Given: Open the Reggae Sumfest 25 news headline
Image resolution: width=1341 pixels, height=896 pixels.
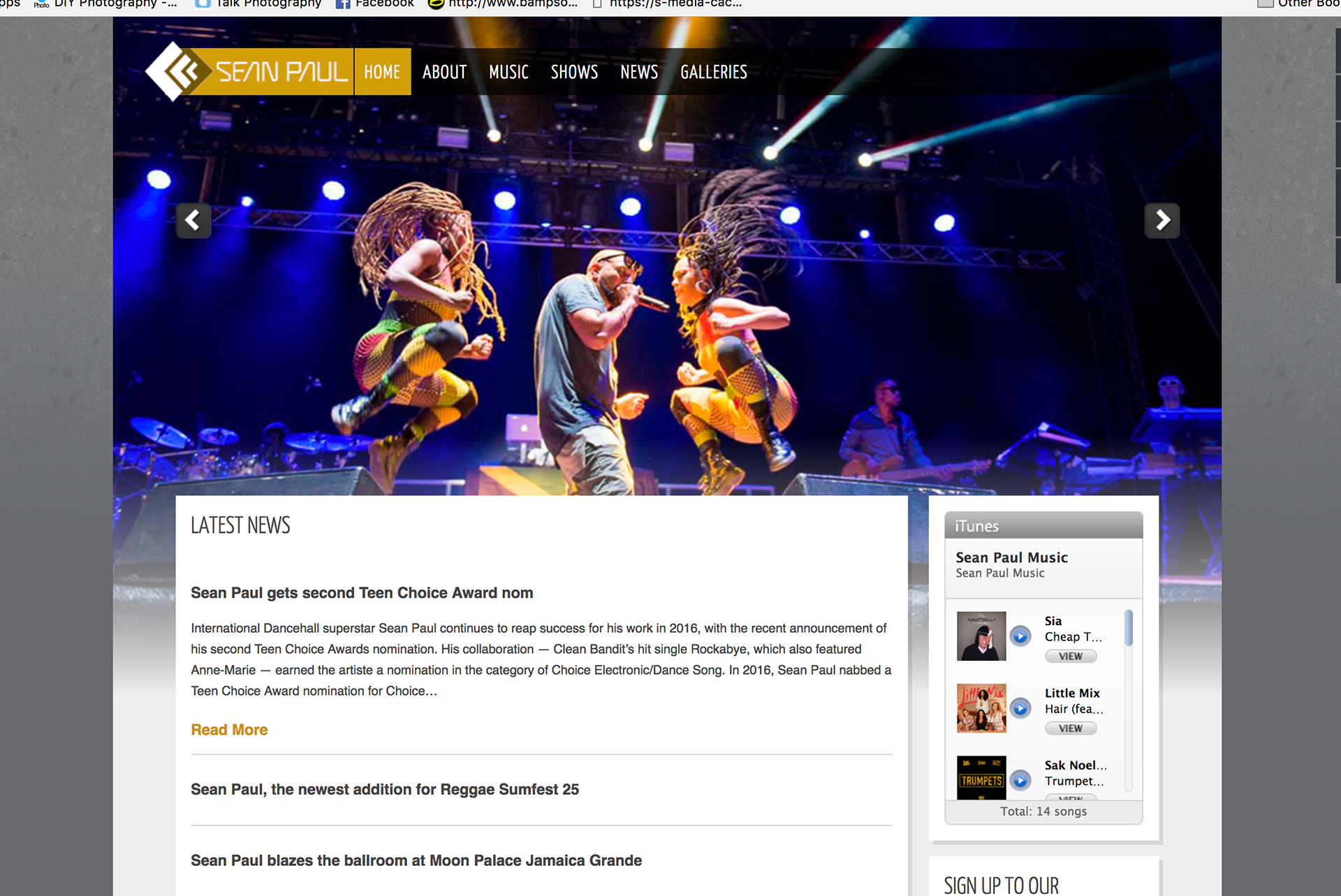Looking at the screenshot, I should pos(385,789).
